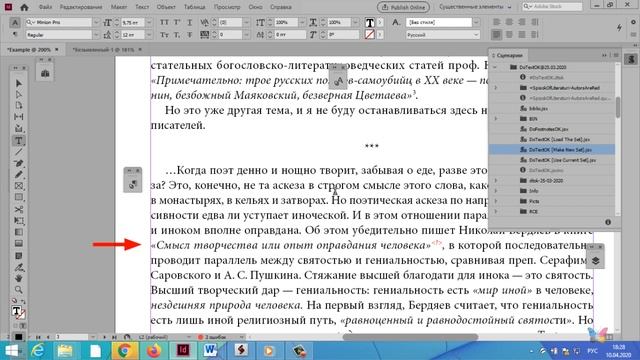Open the Редактирование menu
Screen dimensions: 640x360
(81, 7)
